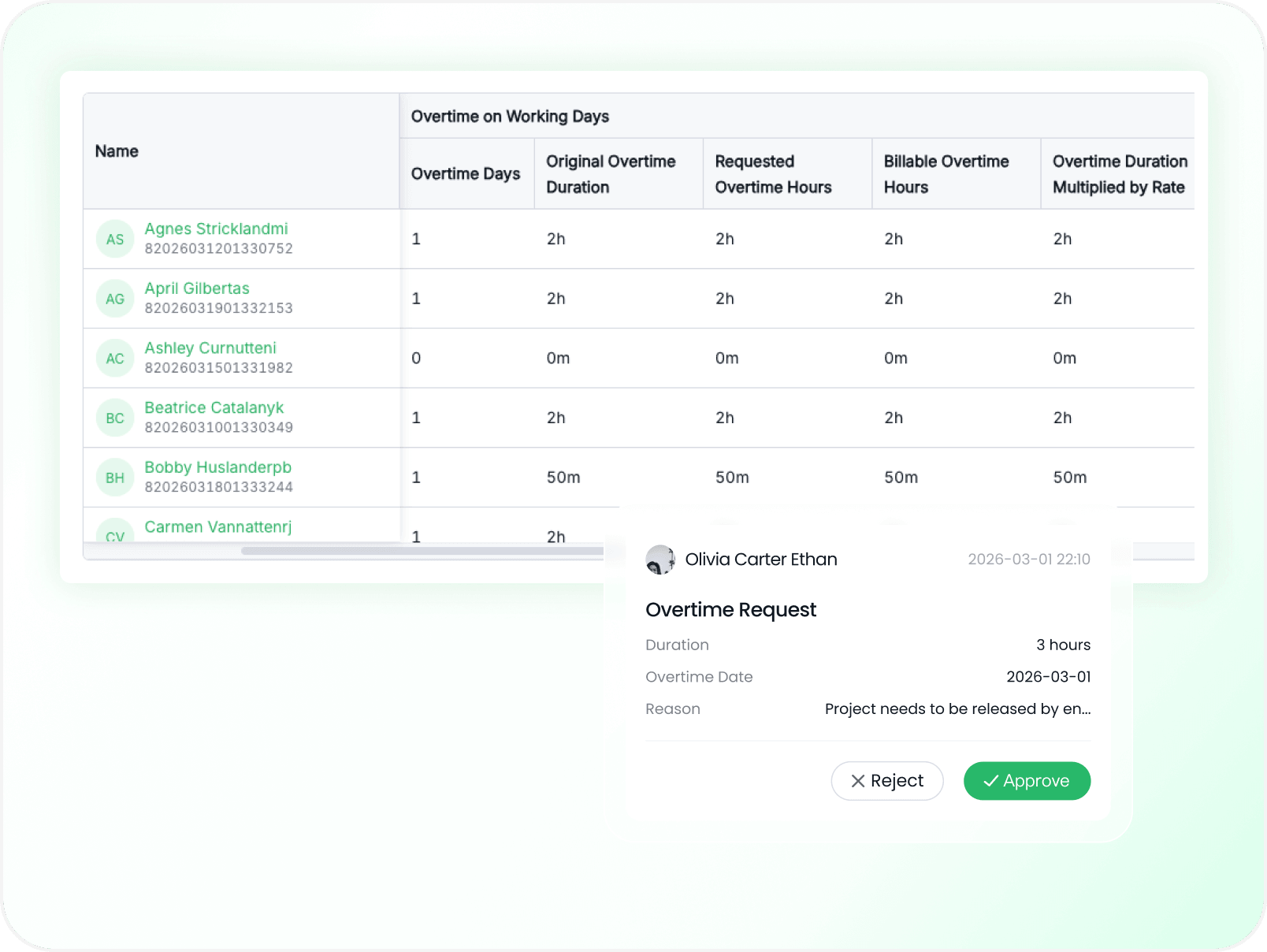1267x952 pixels.
Task: Click the Original Overtime Duration column header
Action: [611, 174]
